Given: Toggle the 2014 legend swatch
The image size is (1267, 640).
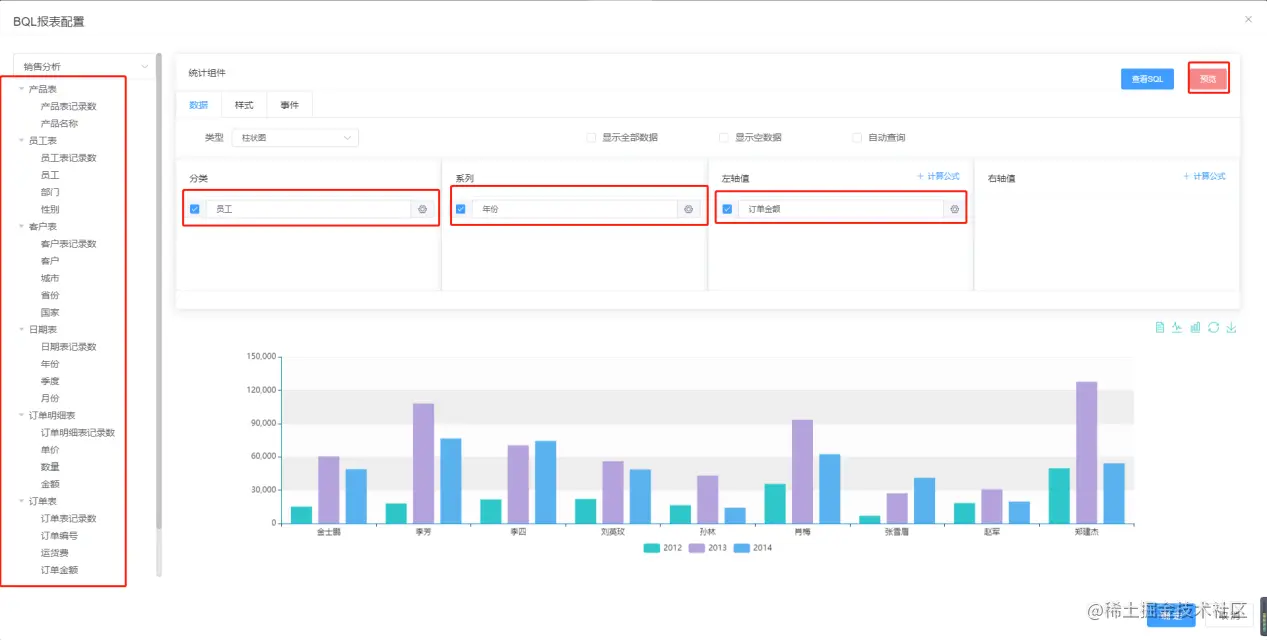Looking at the screenshot, I should coord(741,548).
